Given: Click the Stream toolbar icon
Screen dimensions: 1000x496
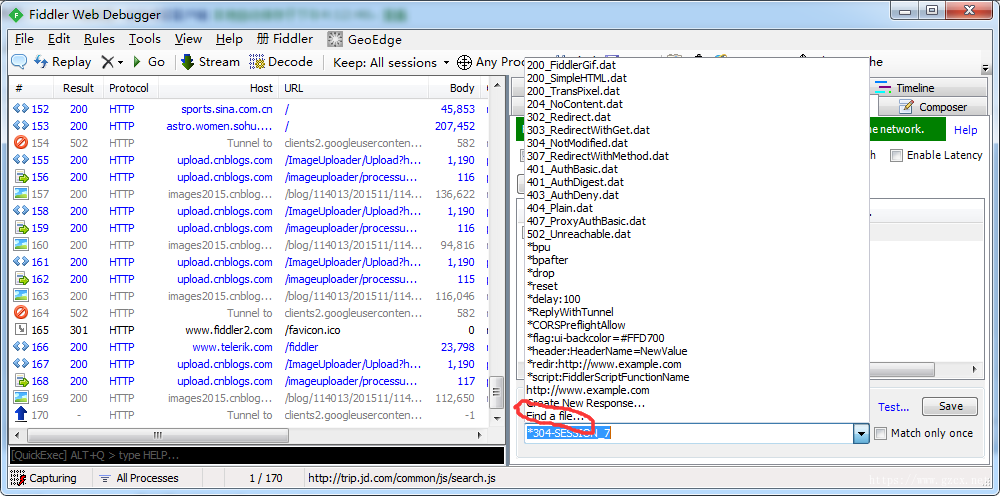Looking at the screenshot, I should pyautogui.click(x=188, y=62).
